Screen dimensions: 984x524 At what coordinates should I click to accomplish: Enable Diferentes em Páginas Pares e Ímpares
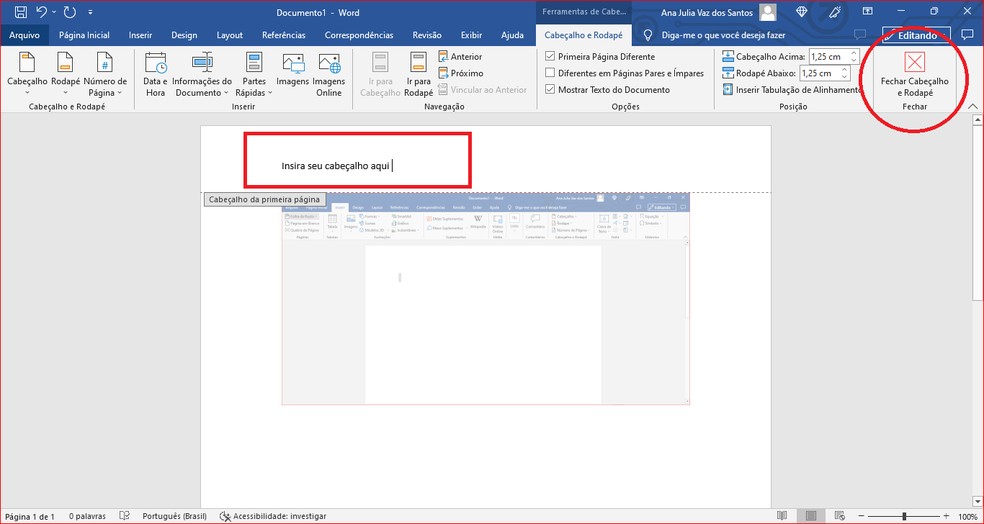click(550, 73)
